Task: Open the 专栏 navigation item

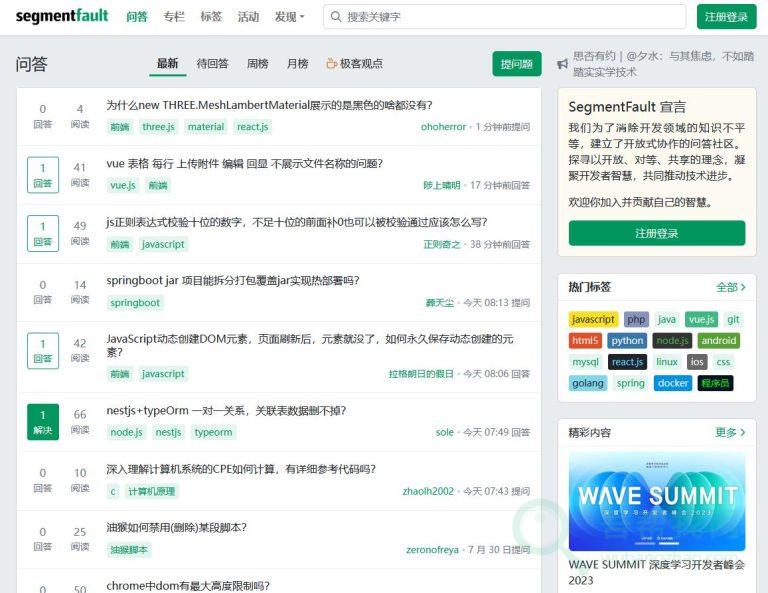Action: coord(174,17)
